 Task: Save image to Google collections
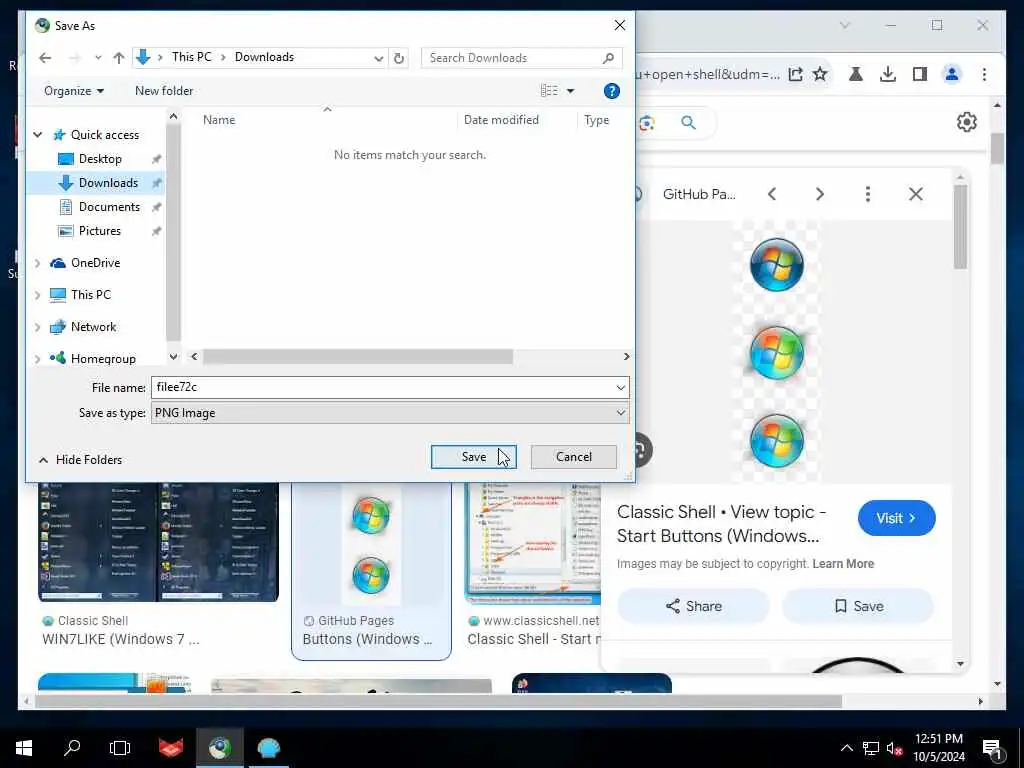point(858,606)
